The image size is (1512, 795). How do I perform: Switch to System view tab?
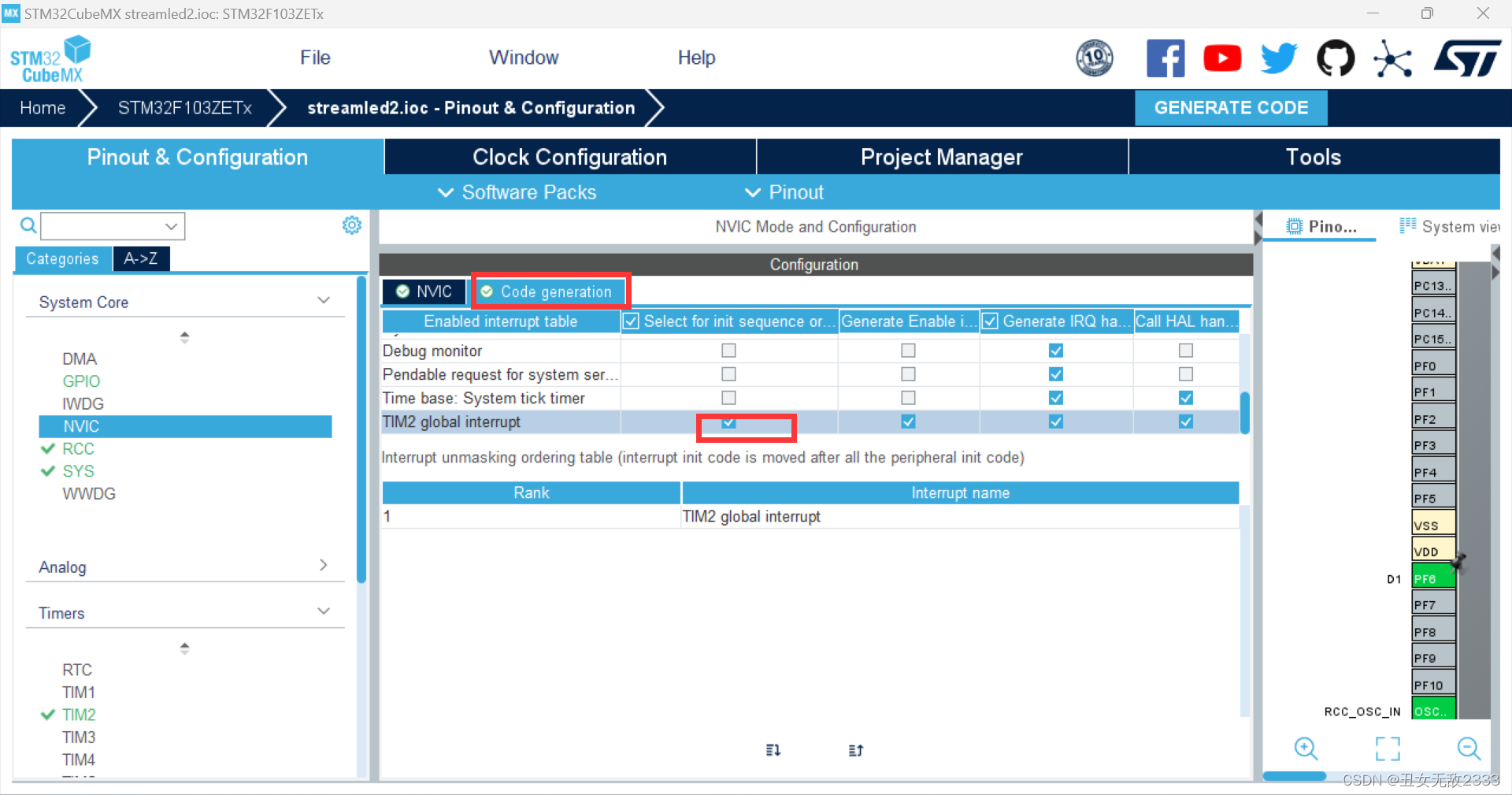coord(1449,226)
